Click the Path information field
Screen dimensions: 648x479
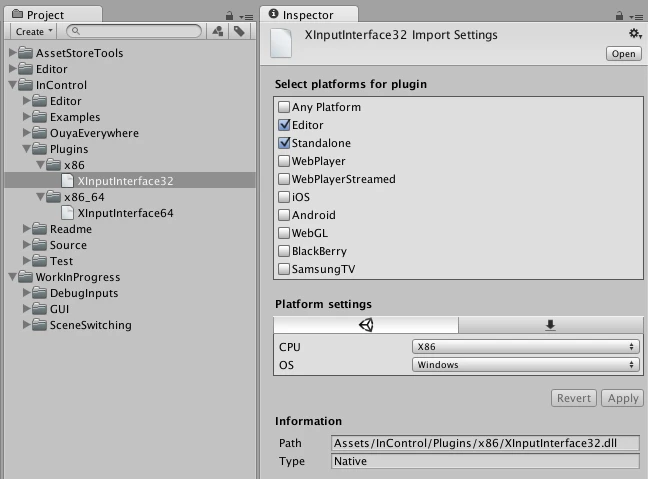pyautogui.click(x=485, y=443)
